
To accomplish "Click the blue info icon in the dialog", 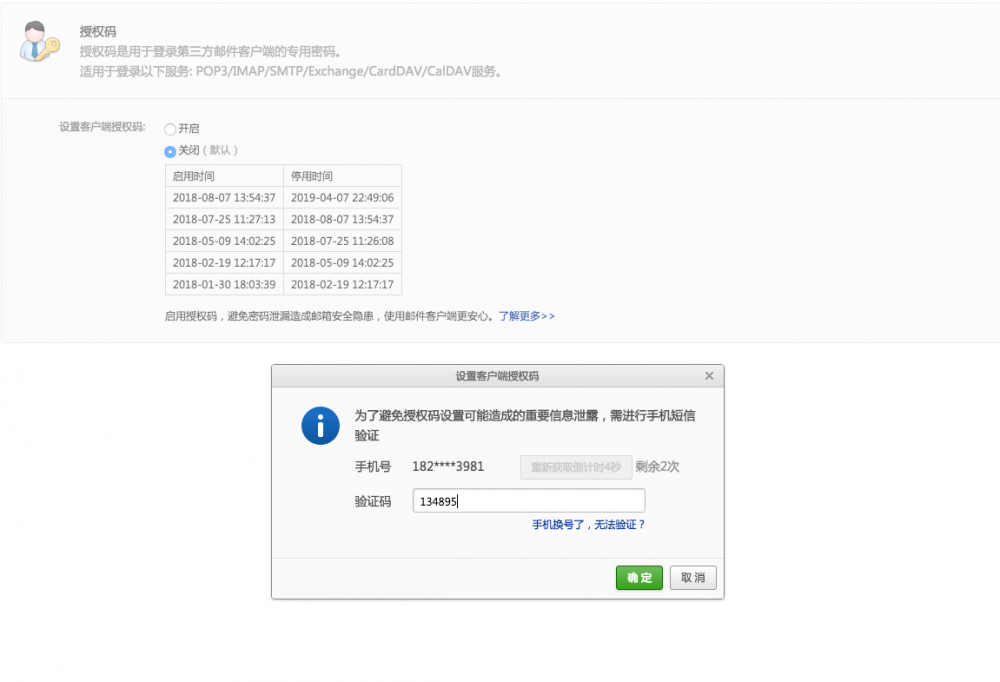I will [x=320, y=425].
